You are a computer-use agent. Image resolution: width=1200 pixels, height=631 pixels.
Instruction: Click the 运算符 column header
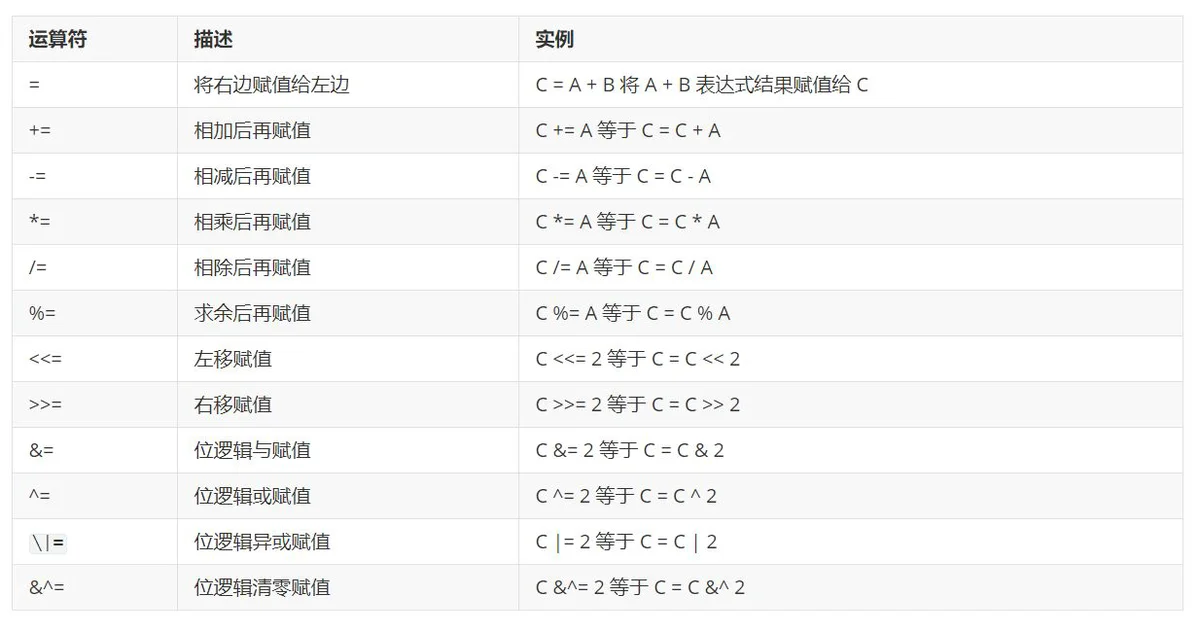click(57, 40)
